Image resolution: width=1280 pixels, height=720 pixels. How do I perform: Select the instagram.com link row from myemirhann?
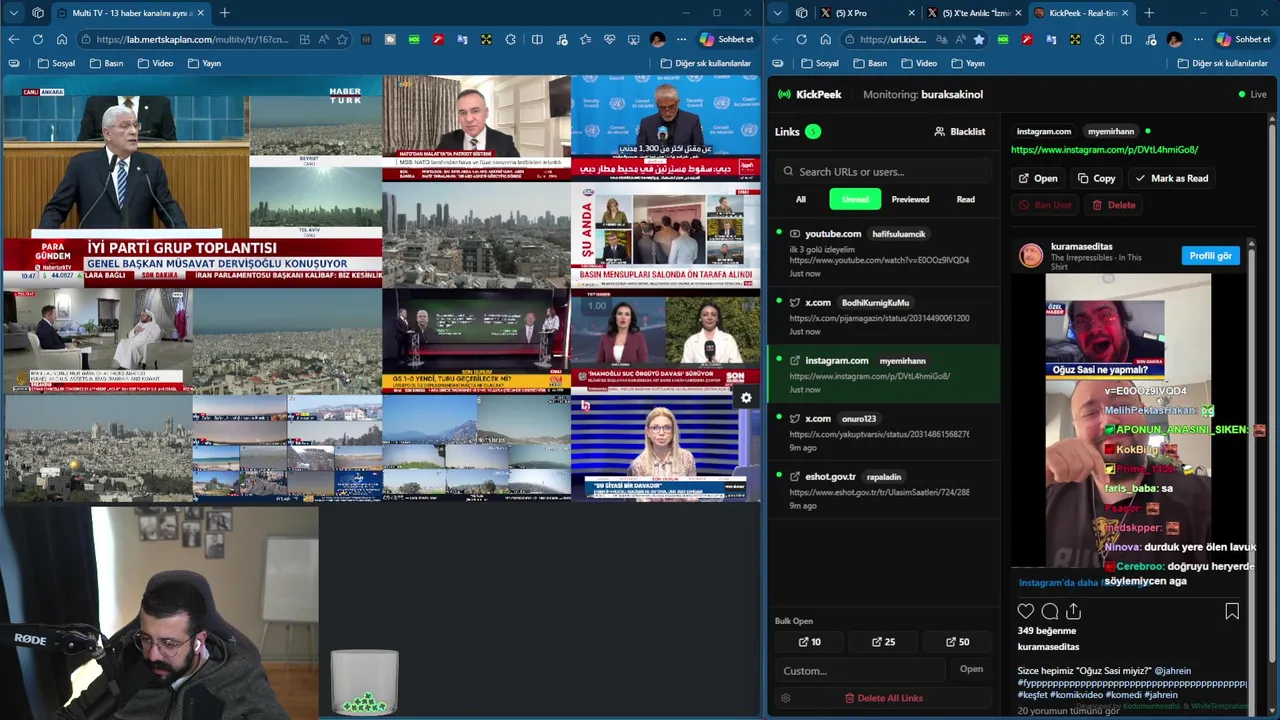coord(884,374)
